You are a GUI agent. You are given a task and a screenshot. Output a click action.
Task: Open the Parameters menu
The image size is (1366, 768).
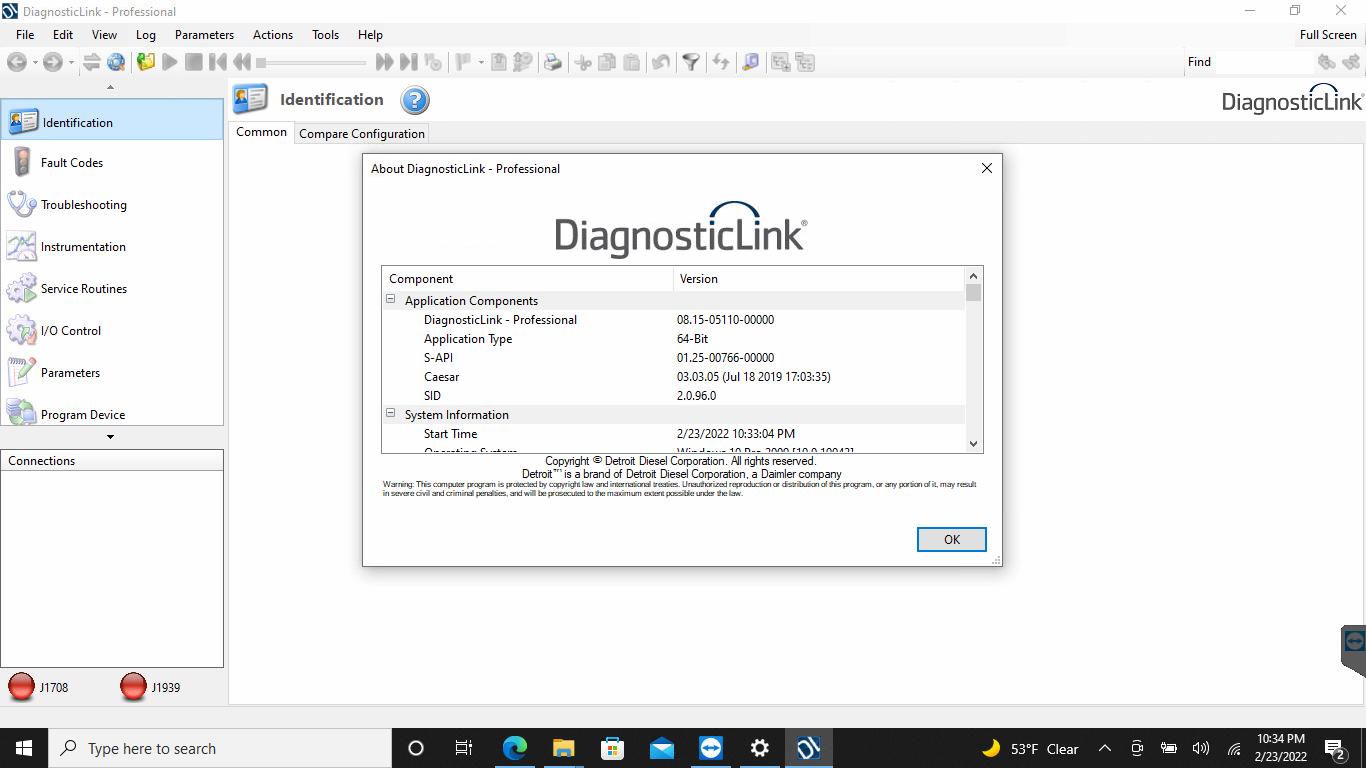tap(204, 34)
